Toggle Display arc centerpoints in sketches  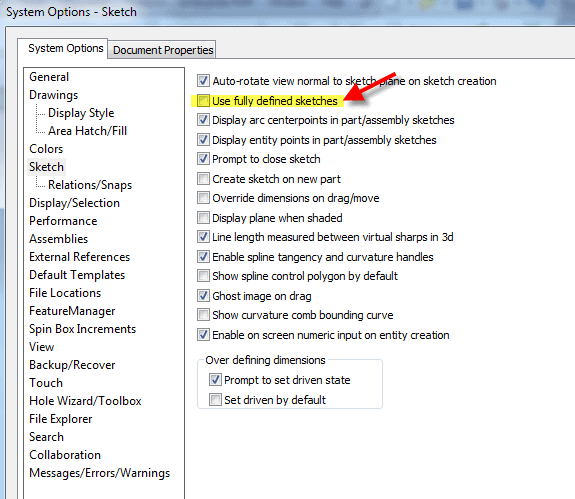pyautogui.click(x=203, y=120)
